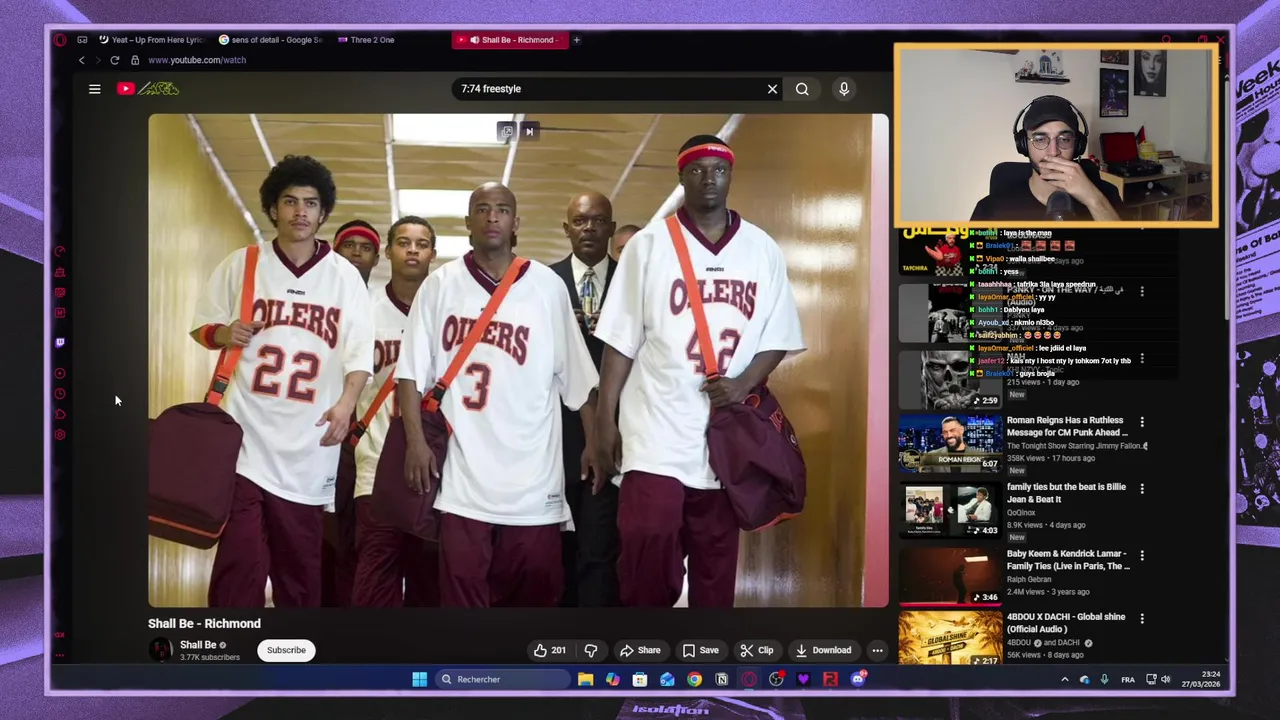Start voice search with microphone icon
1280x720 pixels.
(844, 89)
